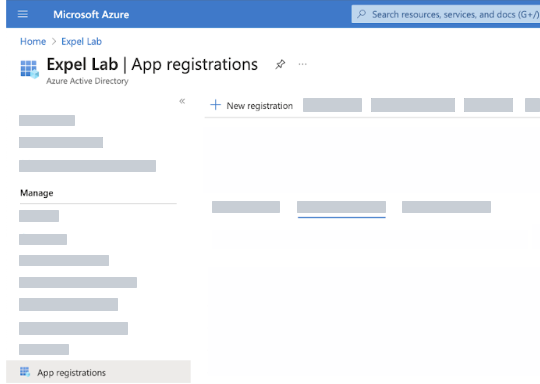Go to the Home breadcrumb
Image resolution: width=540 pixels, height=384 pixels.
[x=33, y=42]
